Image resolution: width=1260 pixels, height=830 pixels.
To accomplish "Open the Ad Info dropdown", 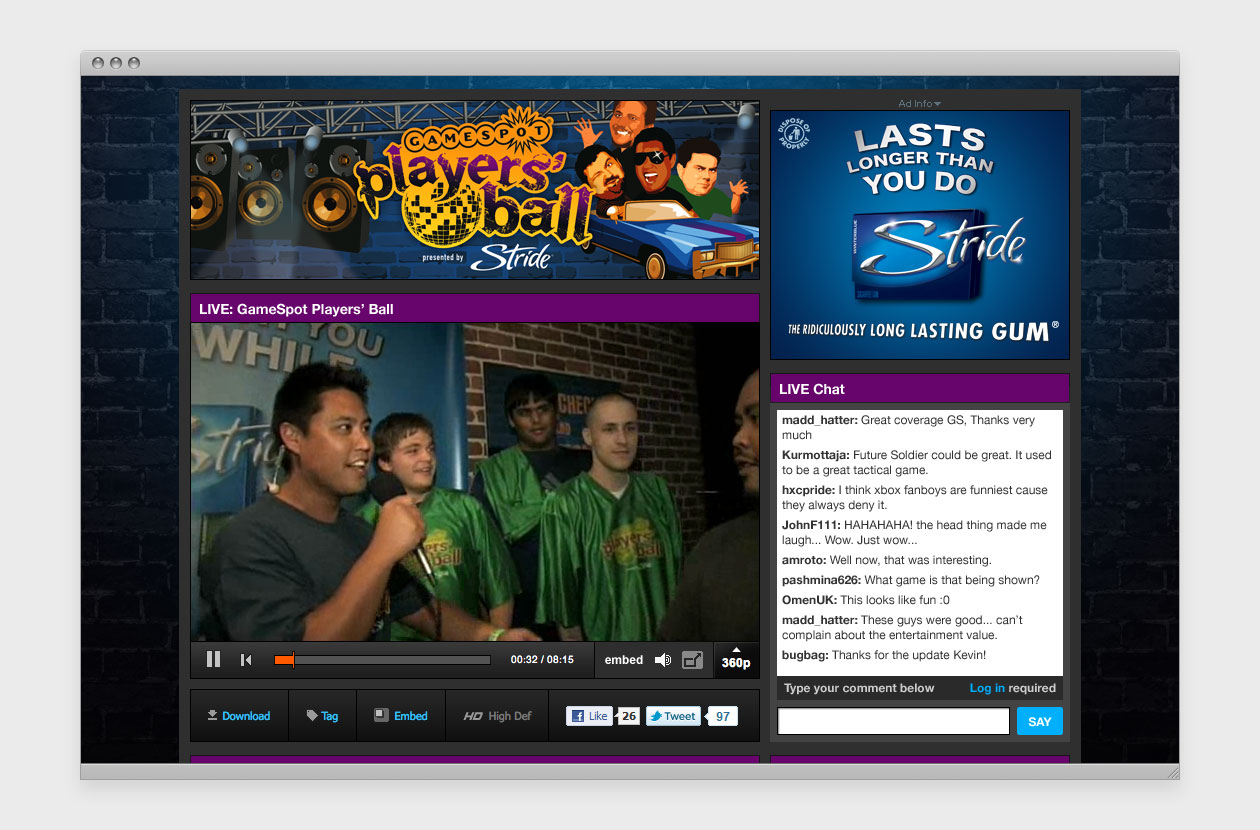I will [919, 103].
